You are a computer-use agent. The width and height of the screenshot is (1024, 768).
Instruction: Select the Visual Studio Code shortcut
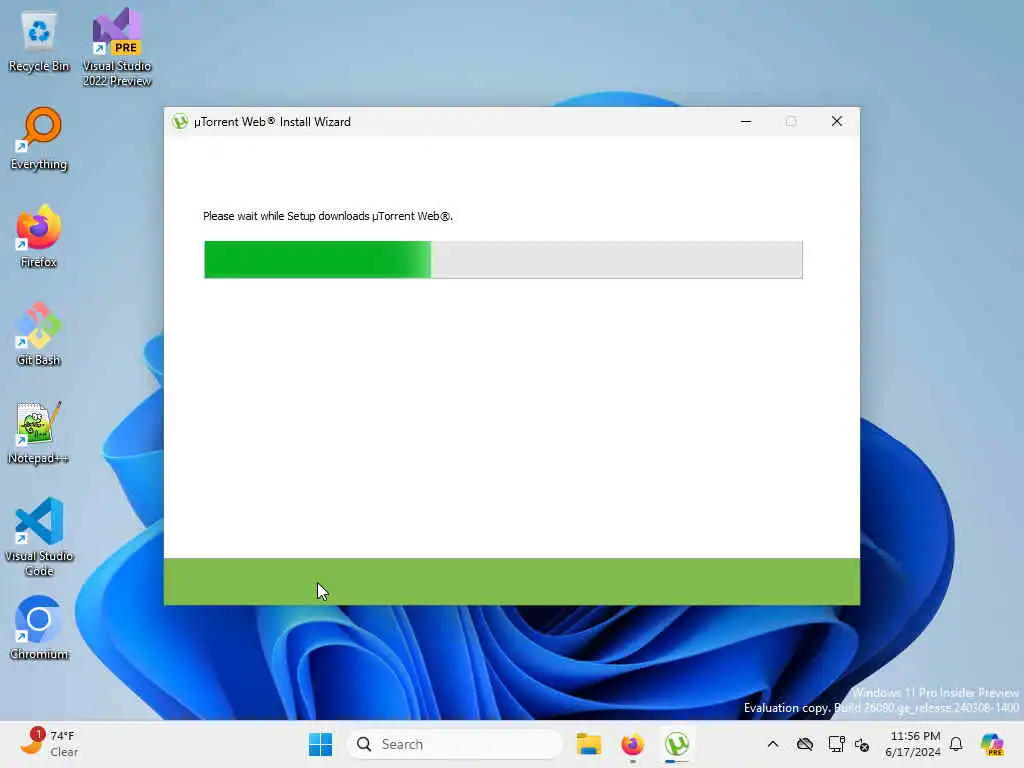(39, 537)
